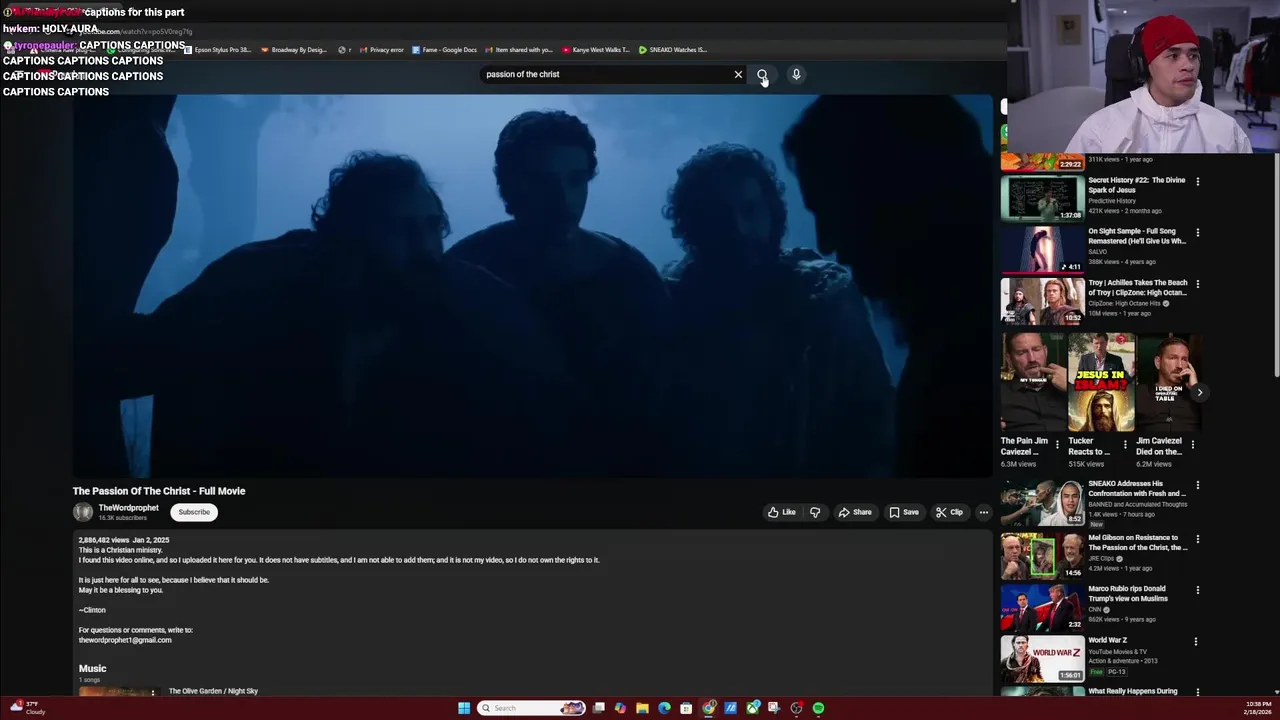Open options menu for 'Mel Gibson on Resistance' video
This screenshot has width=1280, height=720.
(x=1197, y=539)
